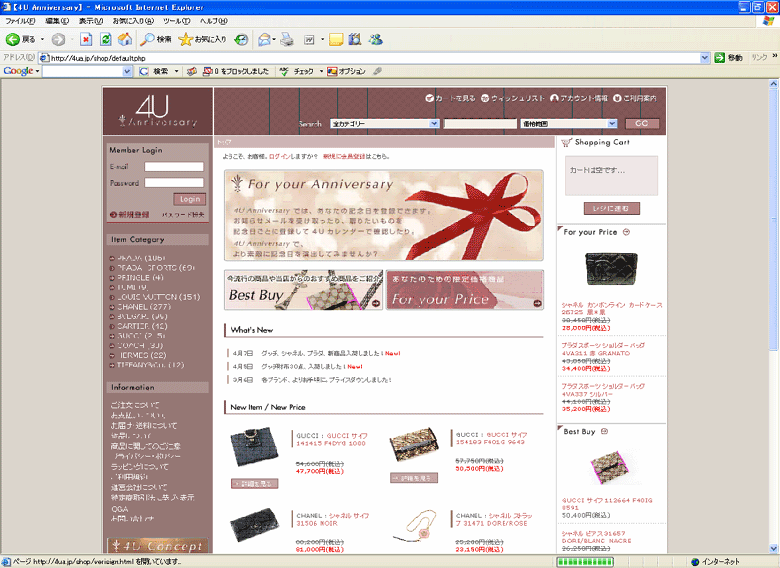Click the Edit document toolbar icon

309,39
